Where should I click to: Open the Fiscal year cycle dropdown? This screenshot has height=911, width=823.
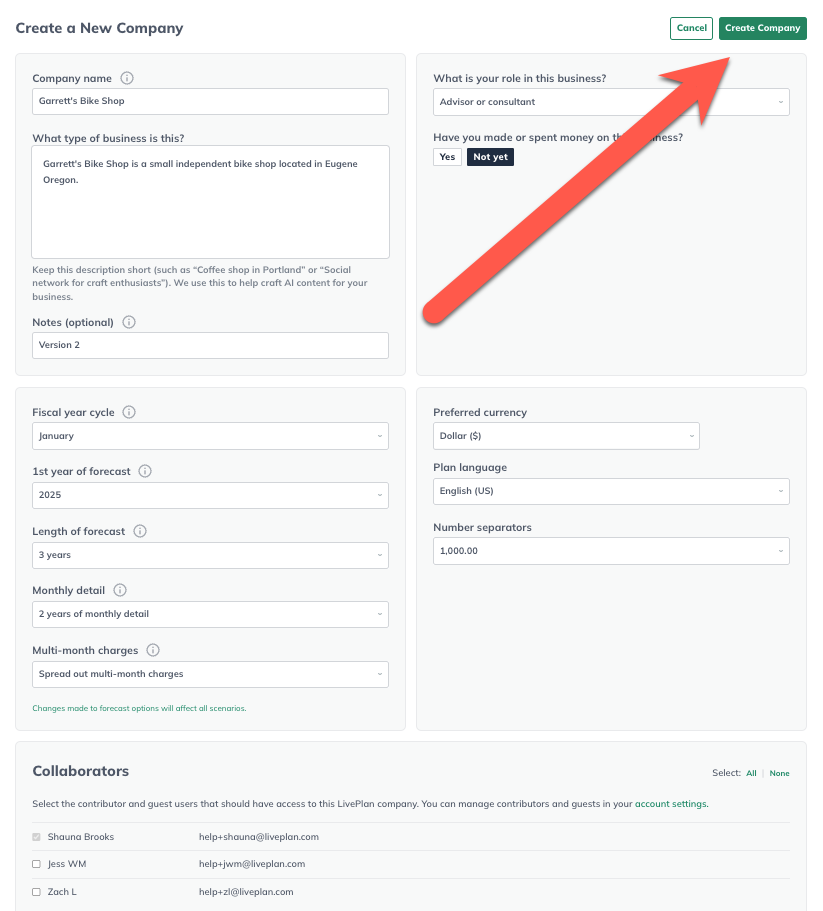(x=210, y=436)
